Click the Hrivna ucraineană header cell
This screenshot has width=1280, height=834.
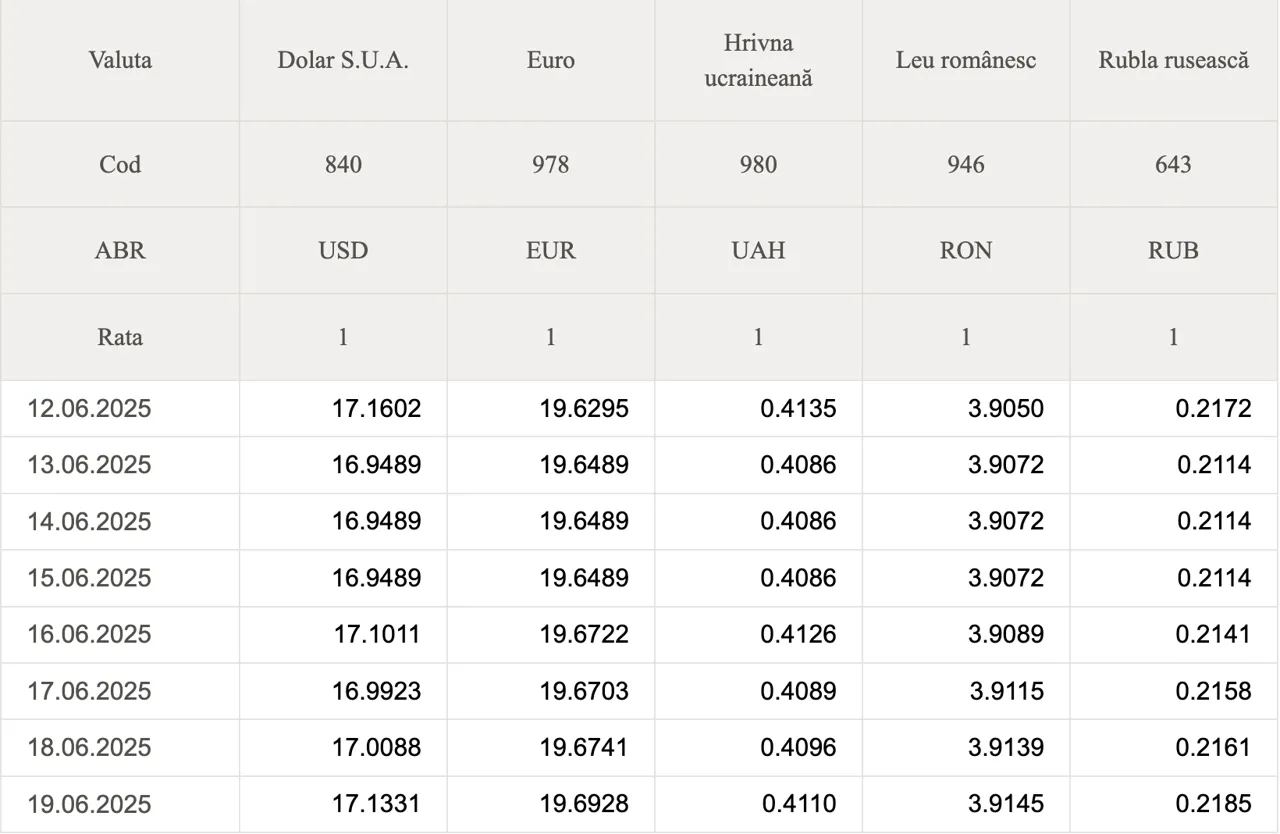(x=758, y=60)
